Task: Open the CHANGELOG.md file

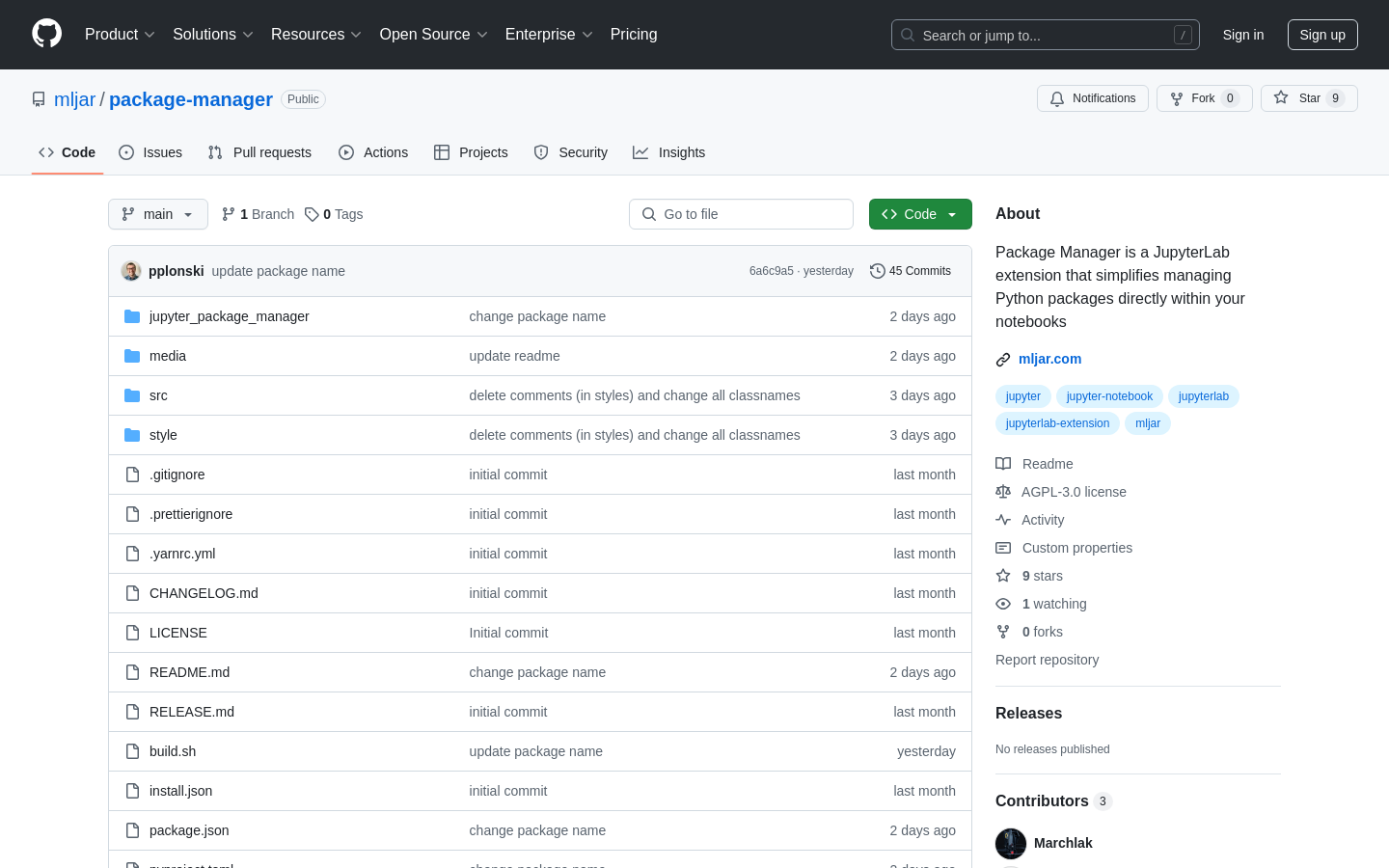Action: (204, 593)
